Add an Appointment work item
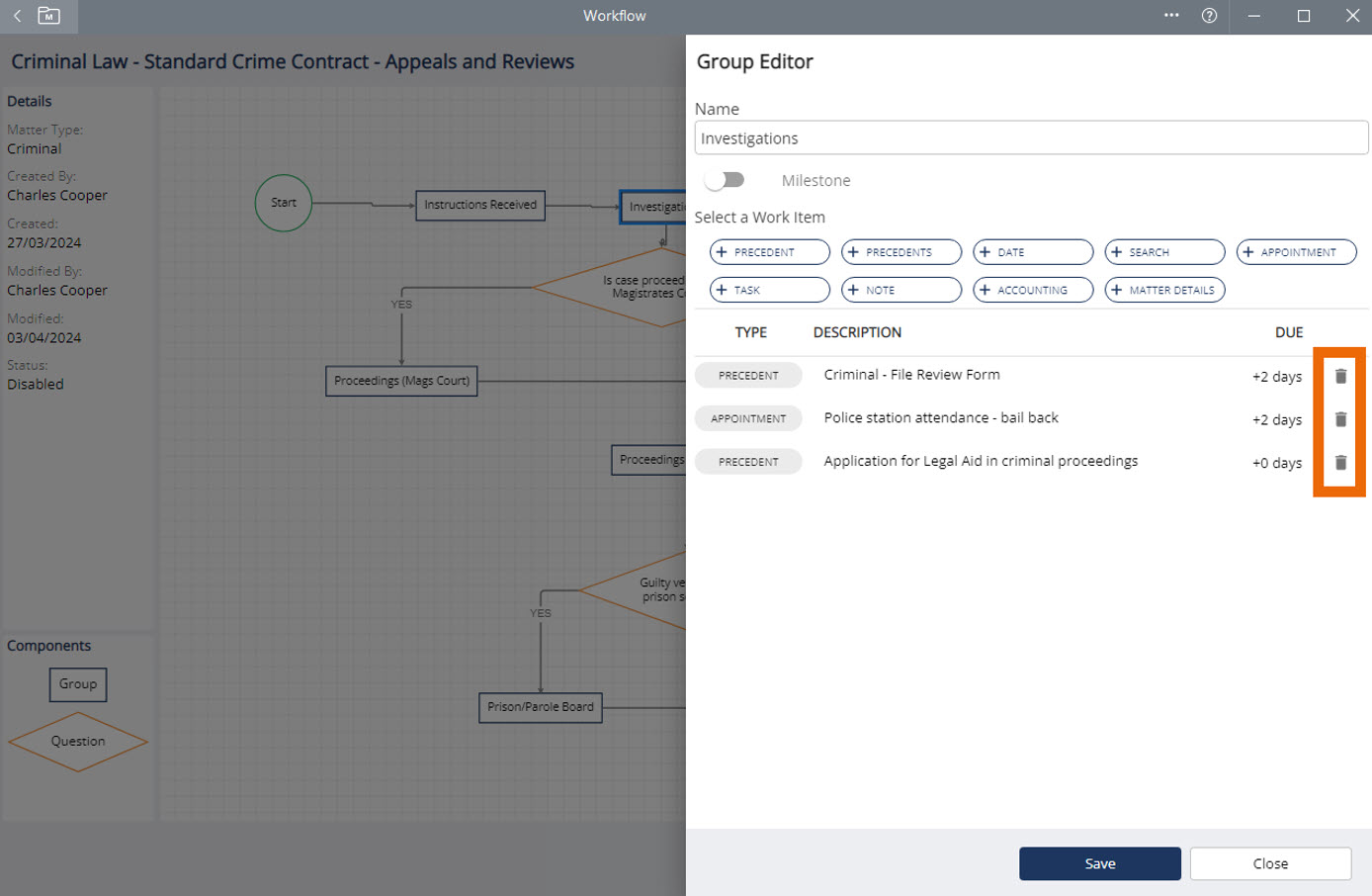The width and height of the screenshot is (1372, 896). 1296,252
